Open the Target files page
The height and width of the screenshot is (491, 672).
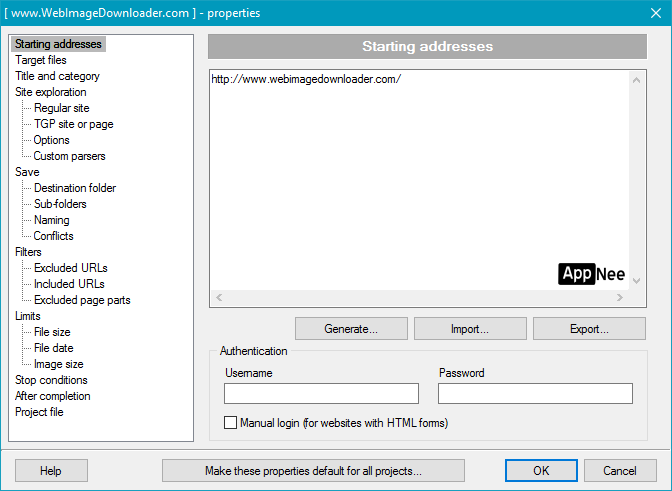41,60
